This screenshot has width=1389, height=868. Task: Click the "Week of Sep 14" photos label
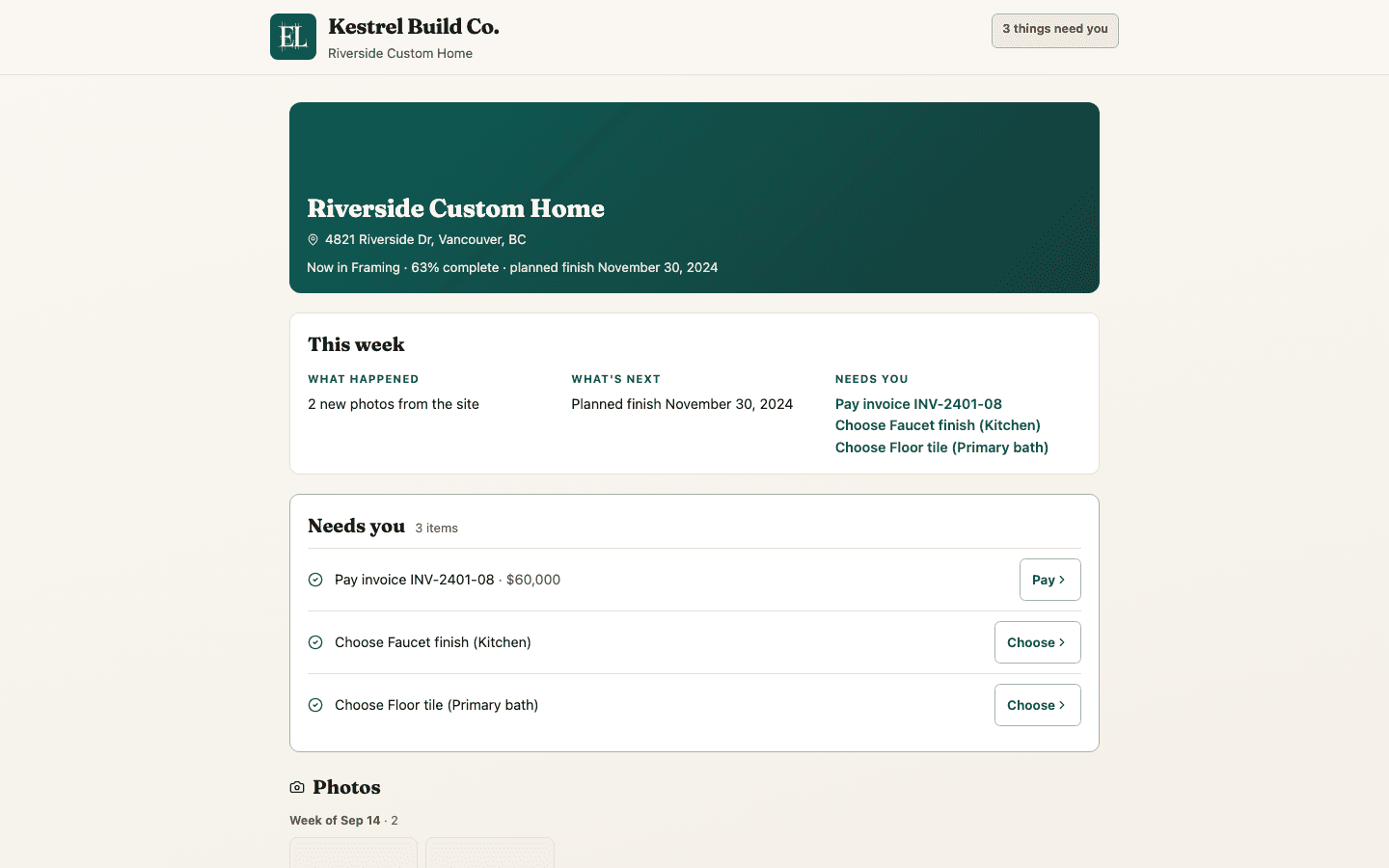[x=335, y=821]
